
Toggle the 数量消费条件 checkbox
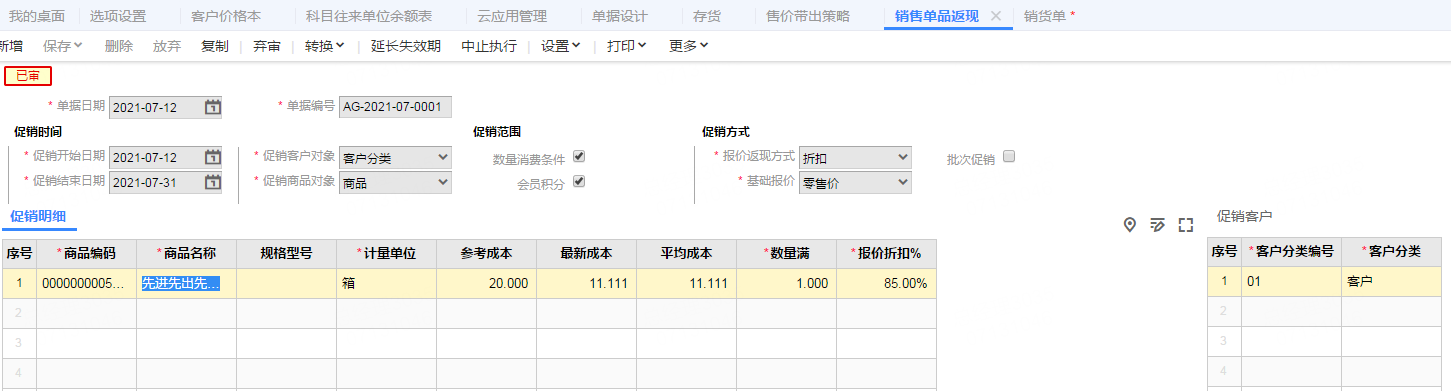[x=579, y=157]
